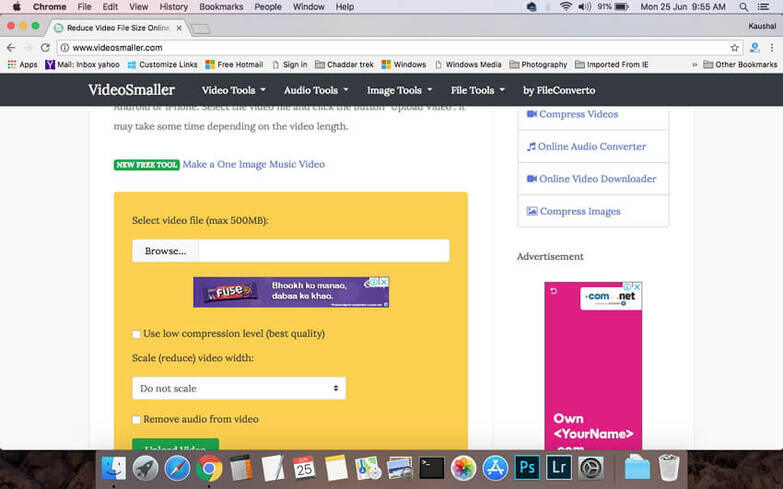The height and width of the screenshot is (489, 783).
Task: Click the Chrome icon in dock
Action: 209,469
